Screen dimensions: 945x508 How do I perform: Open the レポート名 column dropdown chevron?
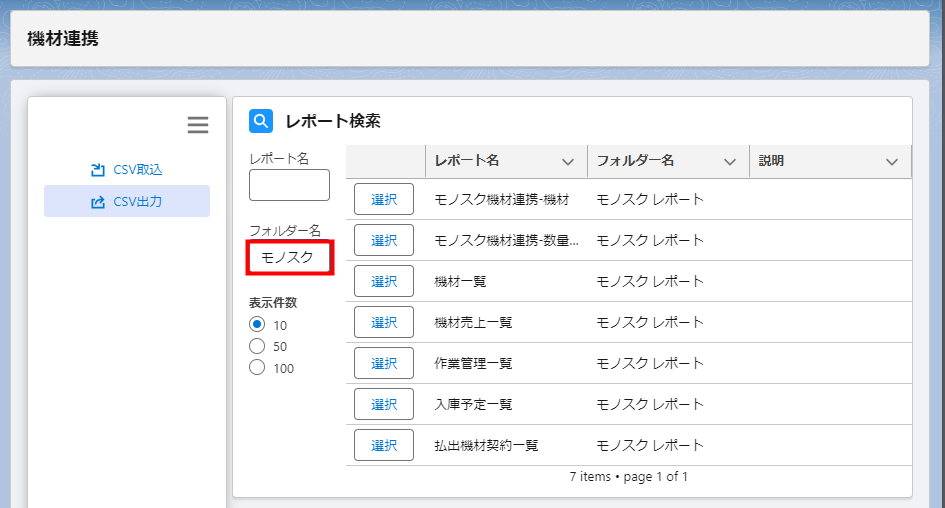pyautogui.click(x=568, y=161)
